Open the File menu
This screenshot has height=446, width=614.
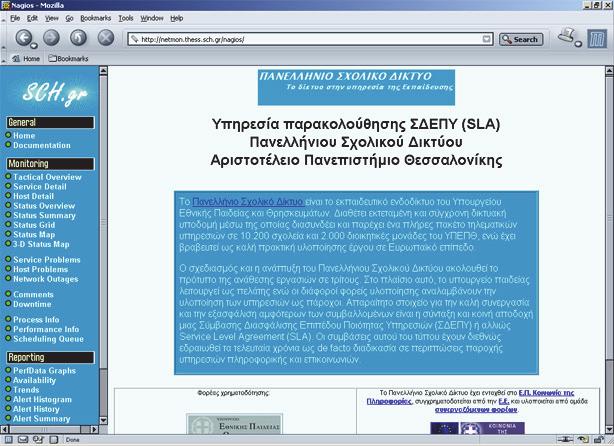point(15,18)
